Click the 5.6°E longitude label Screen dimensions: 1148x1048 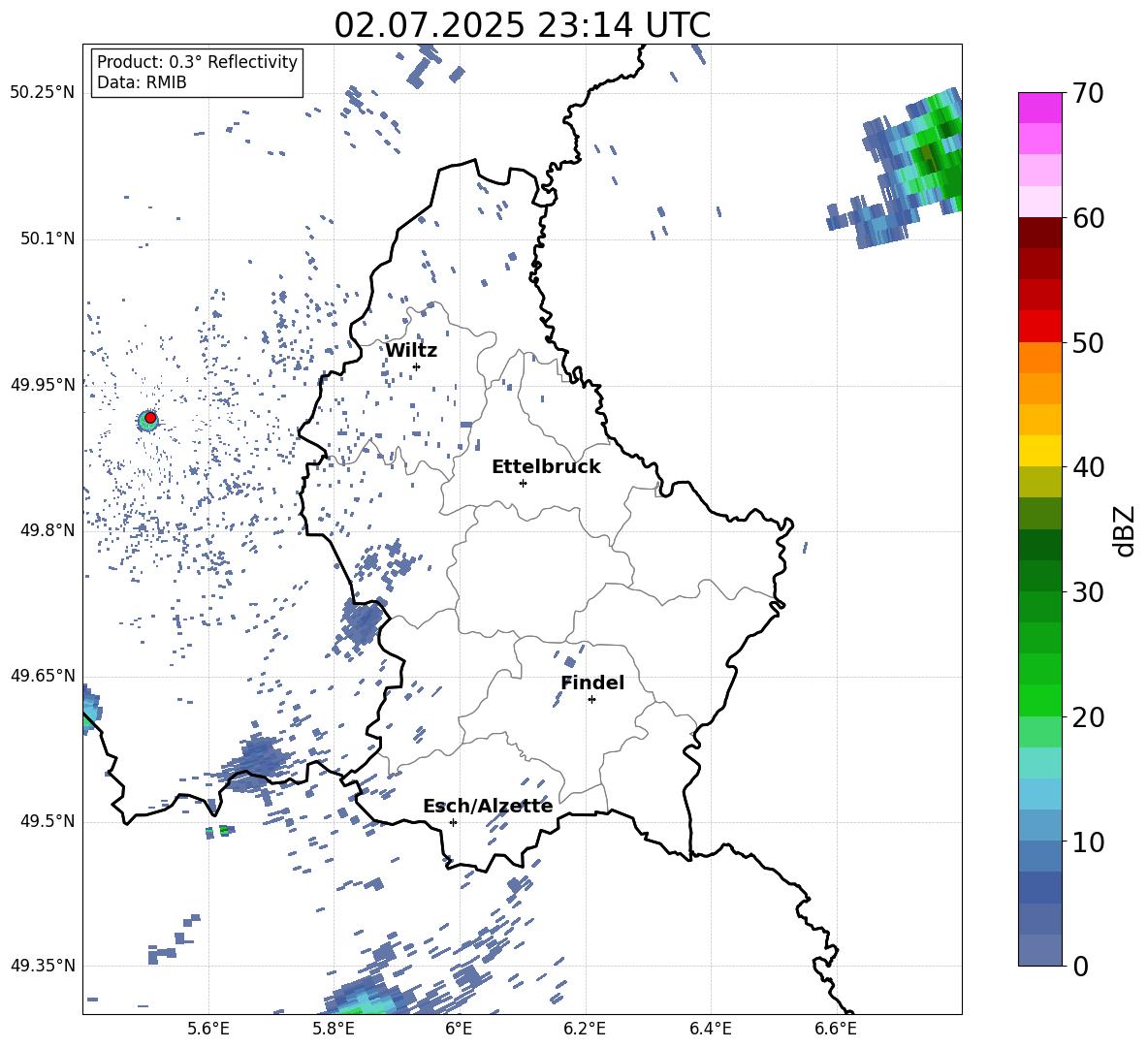pyautogui.click(x=208, y=1029)
